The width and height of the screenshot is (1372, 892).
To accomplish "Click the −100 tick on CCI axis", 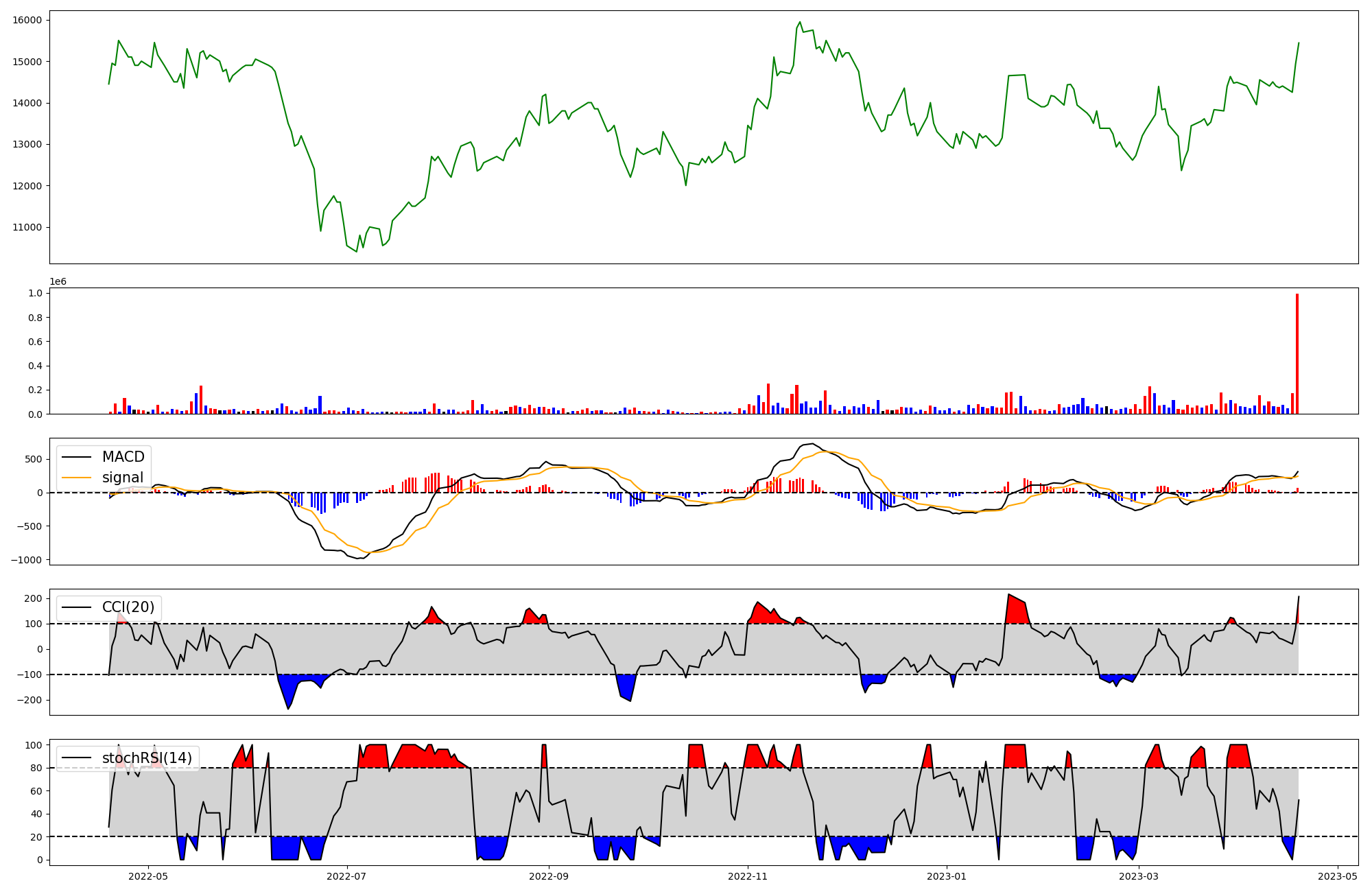I will coord(29,674).
